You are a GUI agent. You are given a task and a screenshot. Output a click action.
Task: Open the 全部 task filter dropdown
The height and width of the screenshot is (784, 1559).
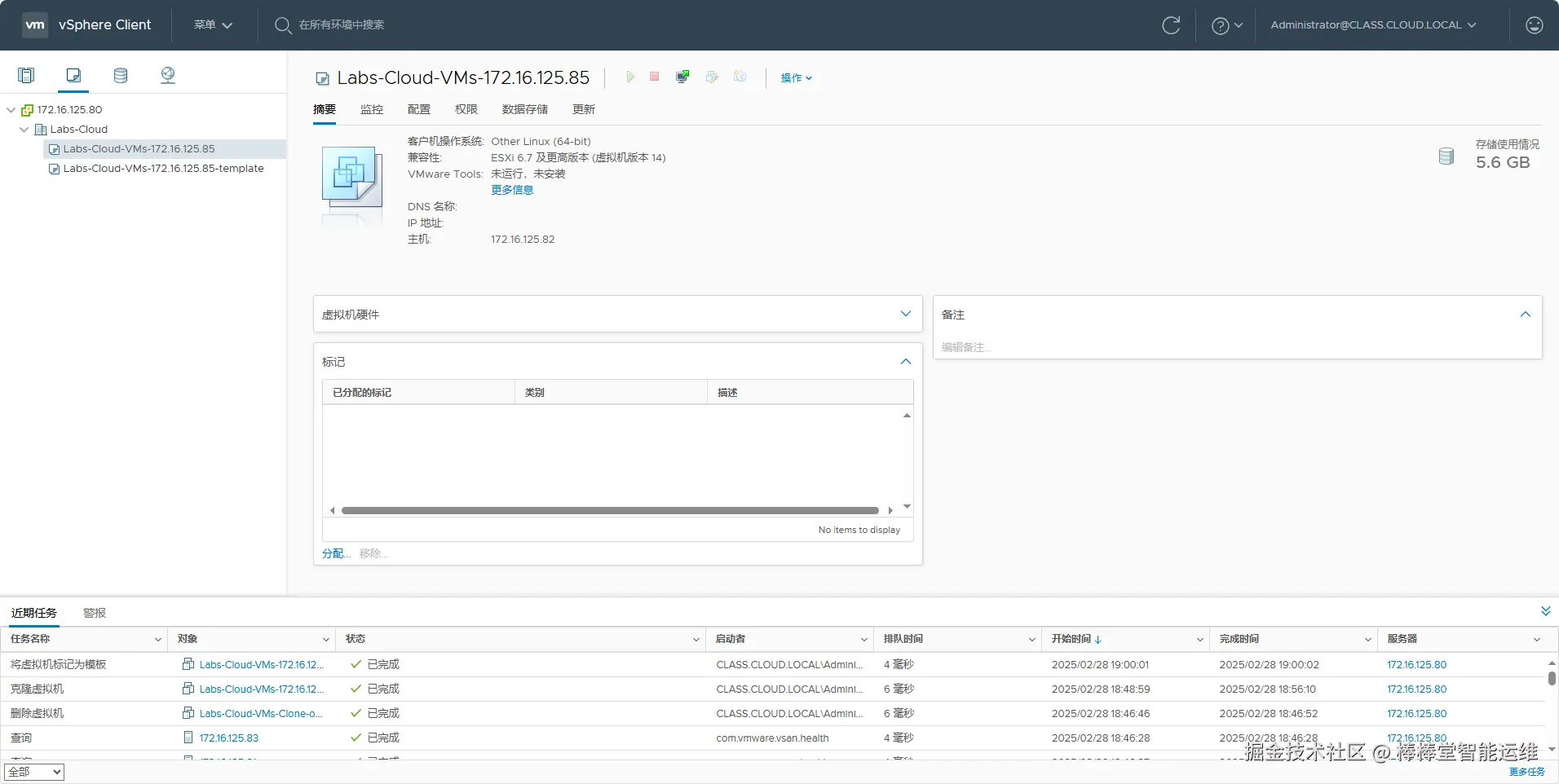point(34,772)
